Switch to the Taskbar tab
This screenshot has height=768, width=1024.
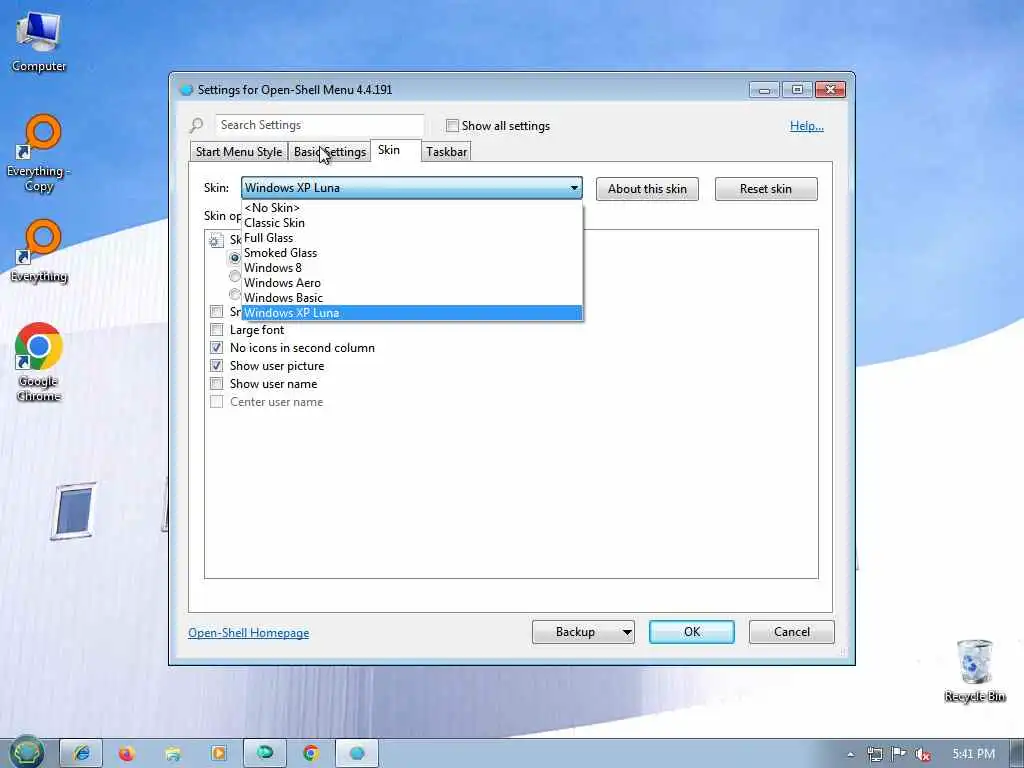pyautogui.click(x=446, y=152)
